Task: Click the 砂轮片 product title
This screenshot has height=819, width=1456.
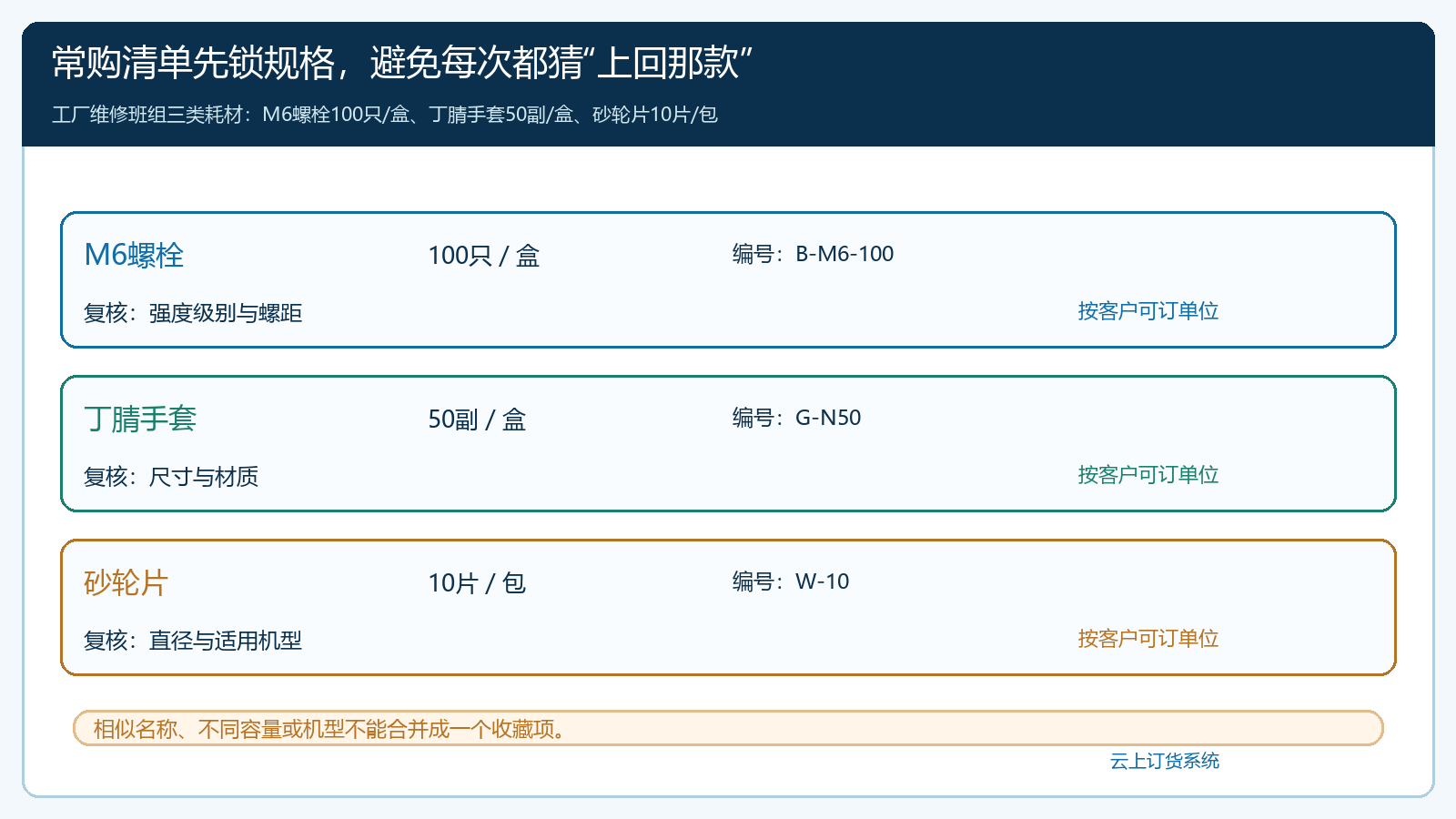Action: tap(126, 582)
